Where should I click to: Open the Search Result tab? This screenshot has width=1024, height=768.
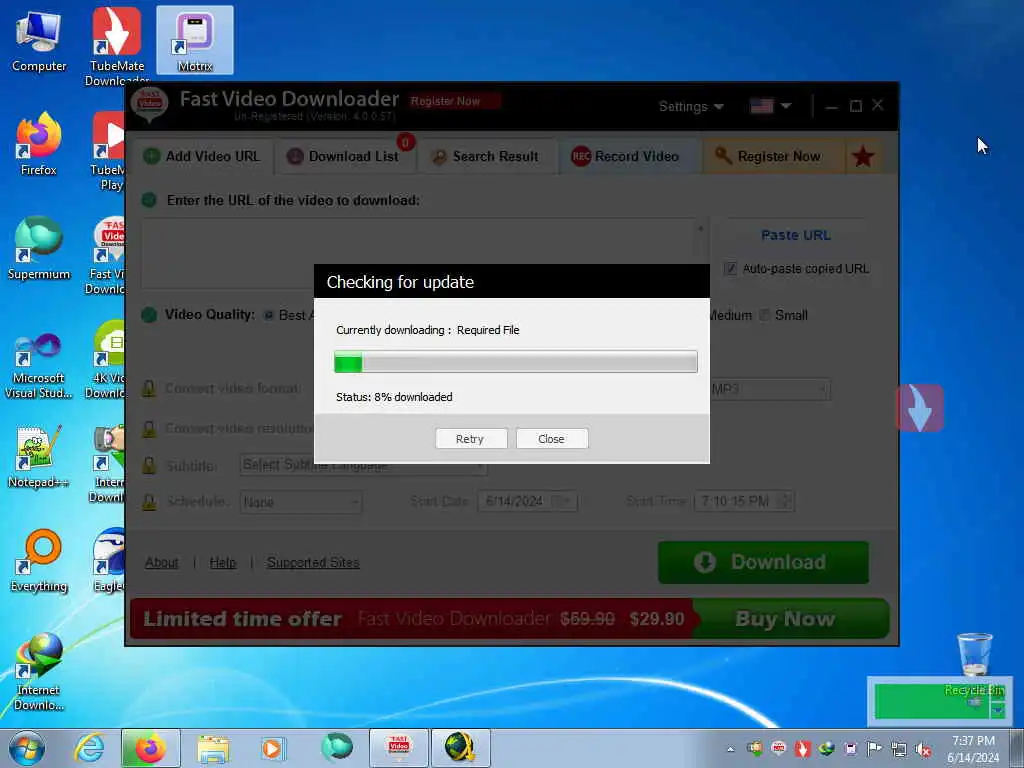tap(487, 156)
